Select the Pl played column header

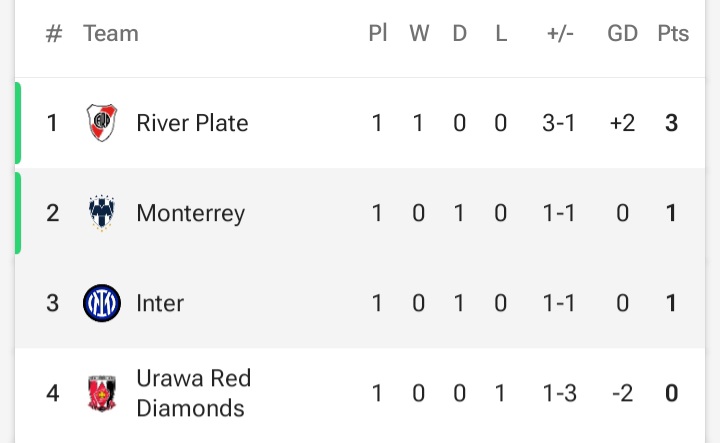tap(377, 34)
